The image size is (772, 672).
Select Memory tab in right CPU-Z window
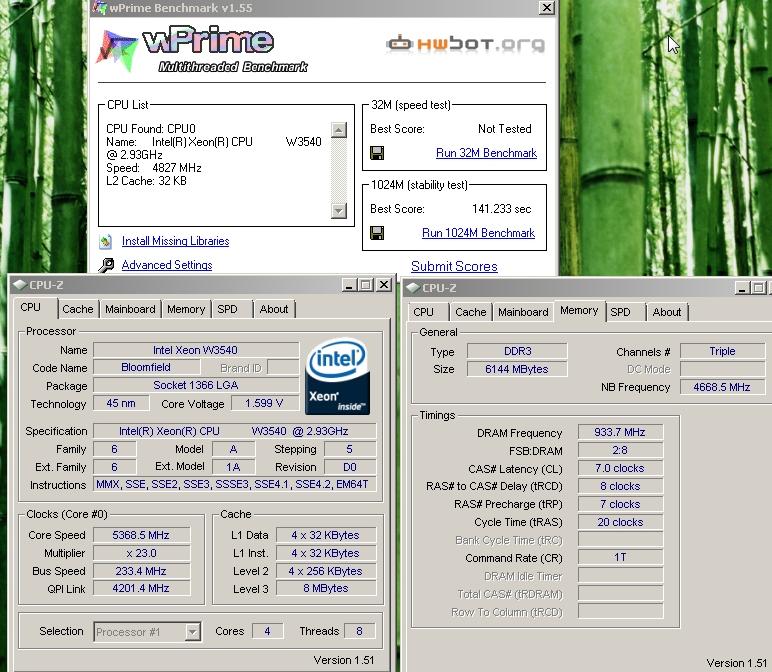(579, 311)
